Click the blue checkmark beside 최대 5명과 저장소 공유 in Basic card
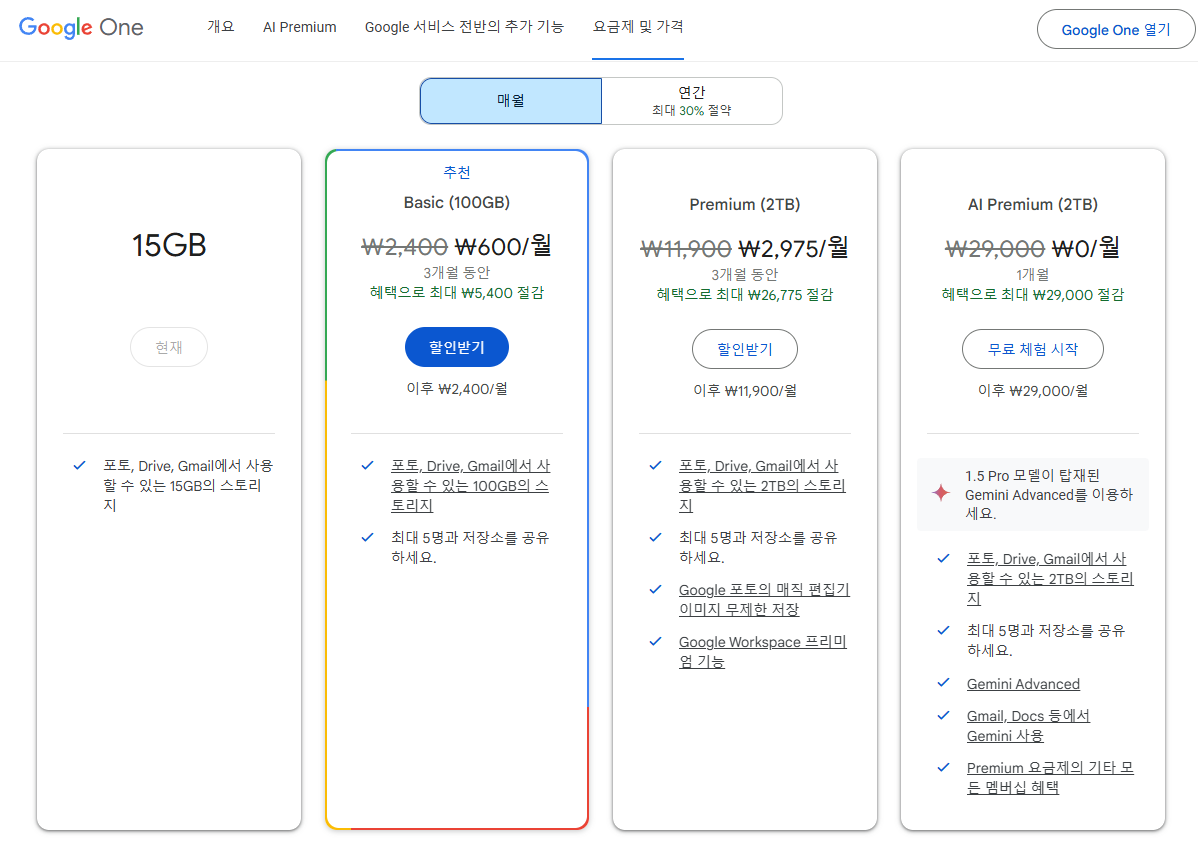Image resolution: width=1198 pixels, height=847 pixels. [x=367, y=539]
